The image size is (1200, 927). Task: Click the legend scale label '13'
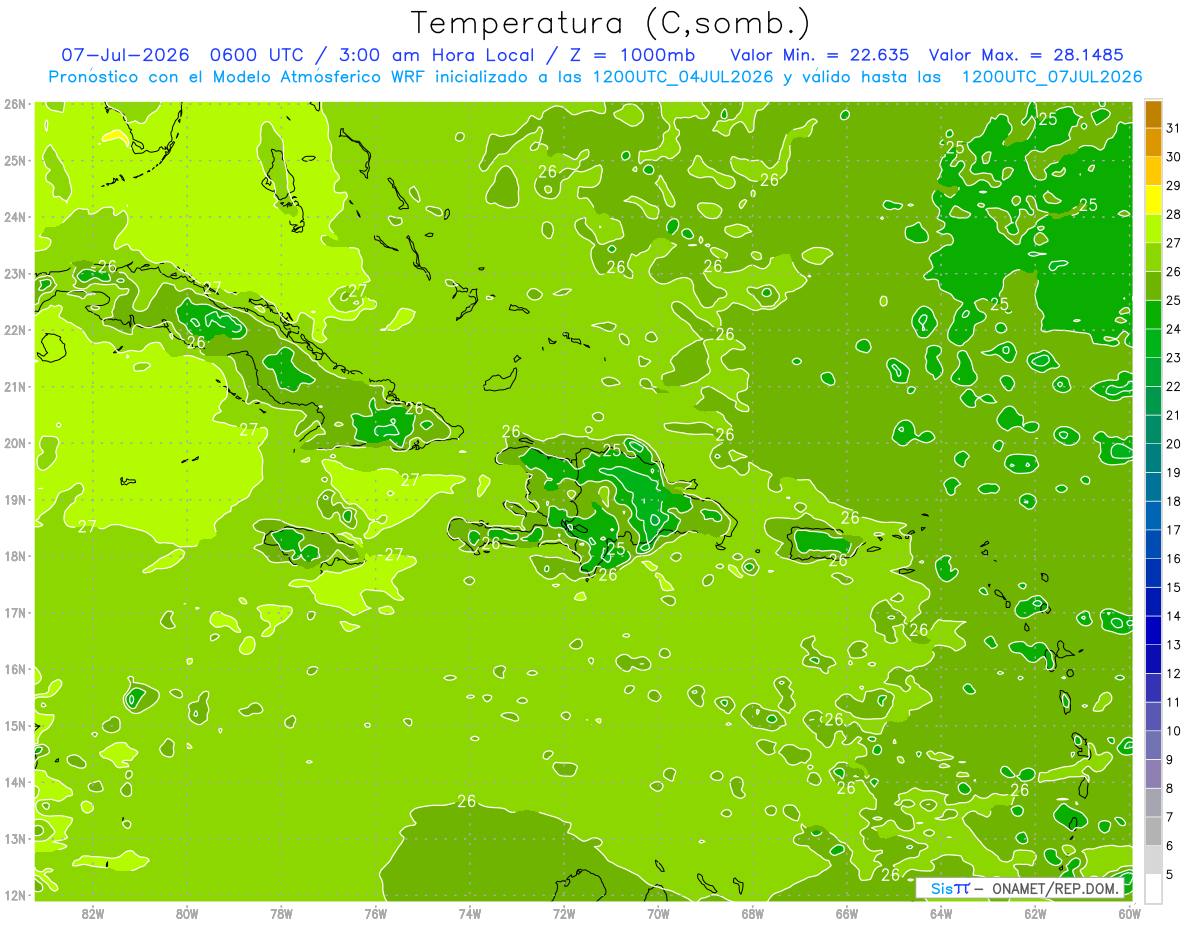tap(1173, 645)
